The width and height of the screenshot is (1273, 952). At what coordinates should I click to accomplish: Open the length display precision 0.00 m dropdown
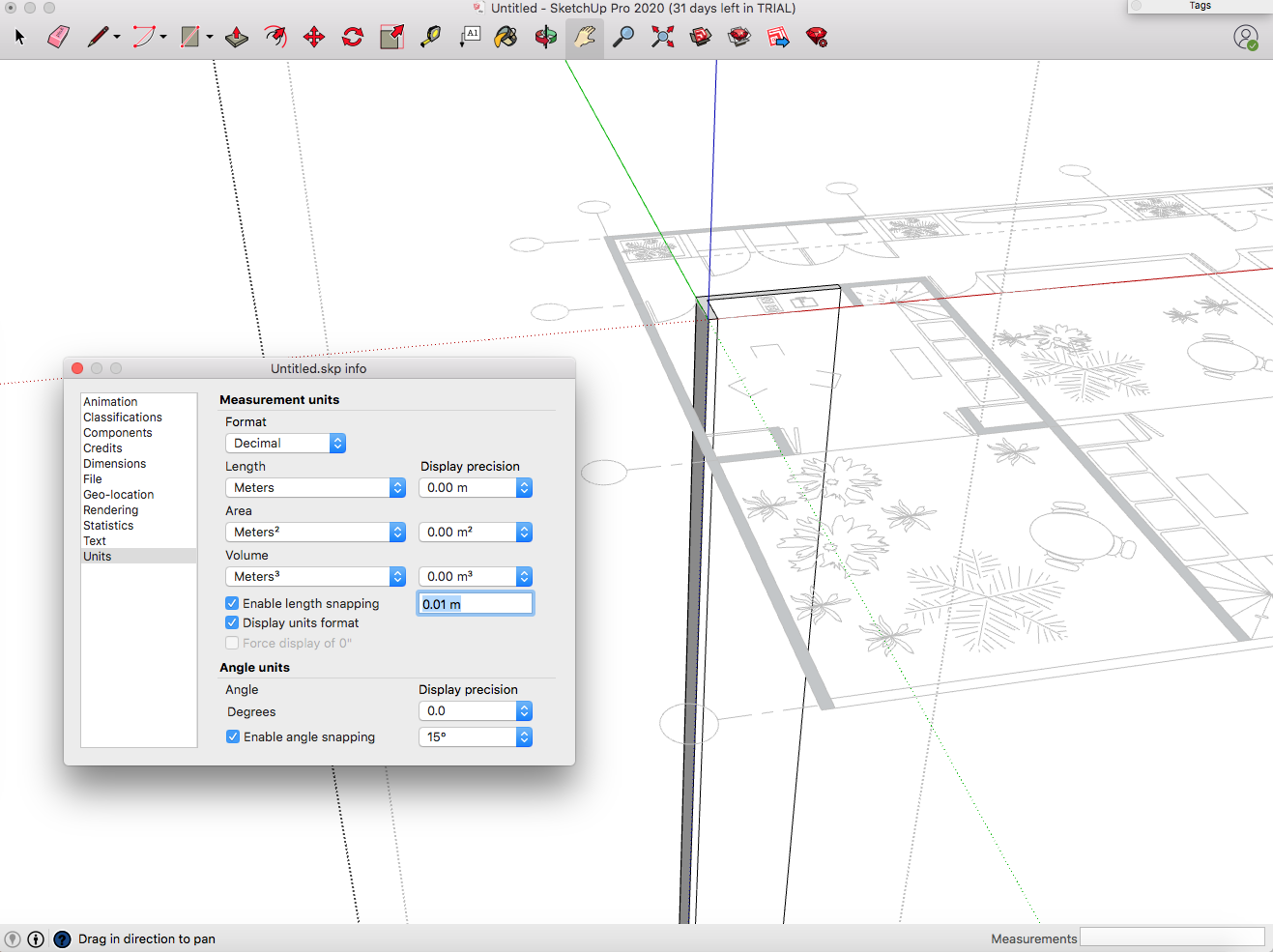pos(476,487)
